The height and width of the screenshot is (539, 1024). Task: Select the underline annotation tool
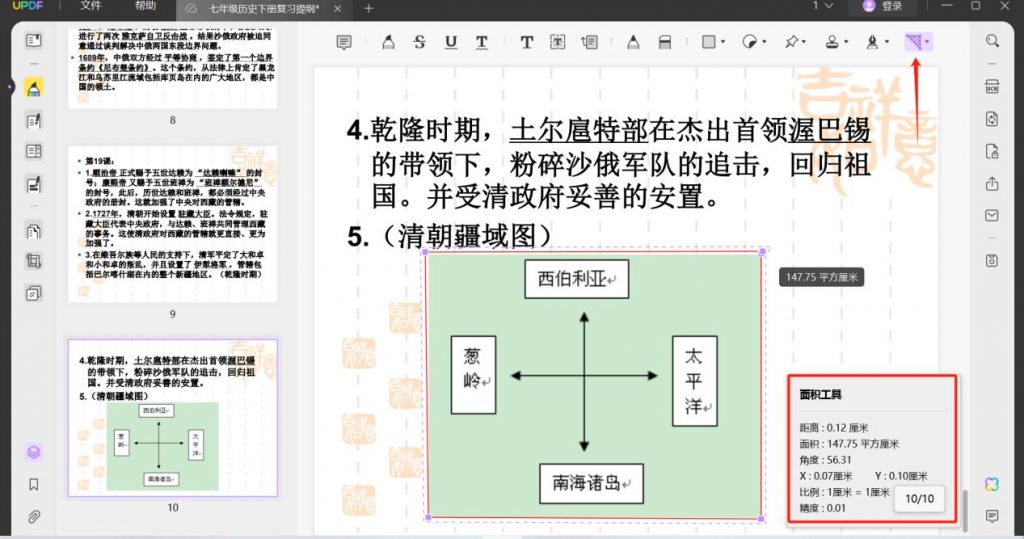point(451,42)
